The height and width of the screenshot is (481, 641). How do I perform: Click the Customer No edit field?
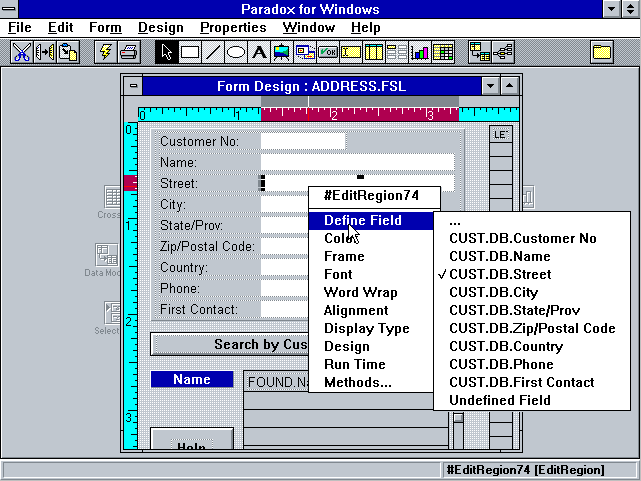click(x=303, y=141)
